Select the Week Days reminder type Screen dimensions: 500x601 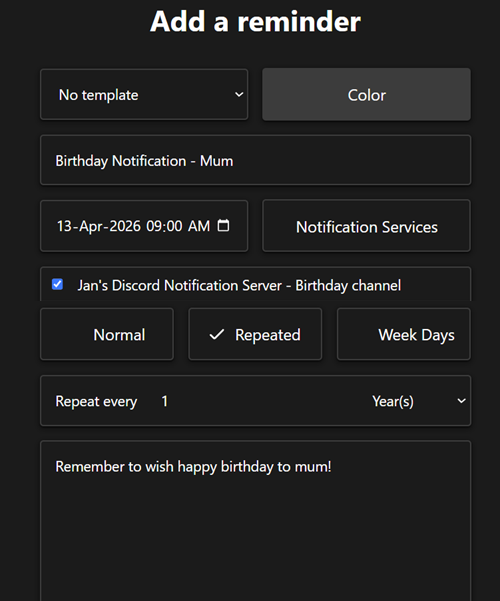click(x=404, y=334)
